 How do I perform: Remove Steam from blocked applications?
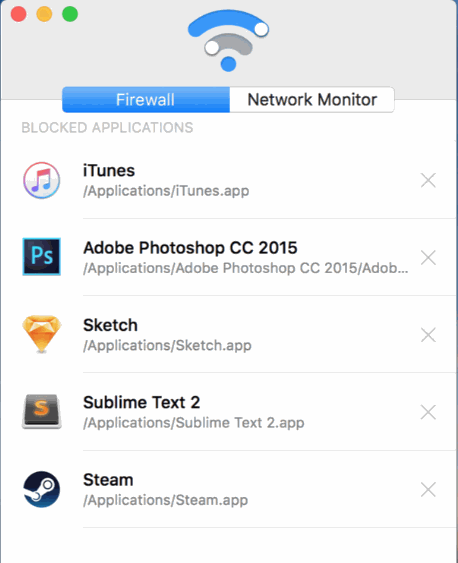coord(428,489)
